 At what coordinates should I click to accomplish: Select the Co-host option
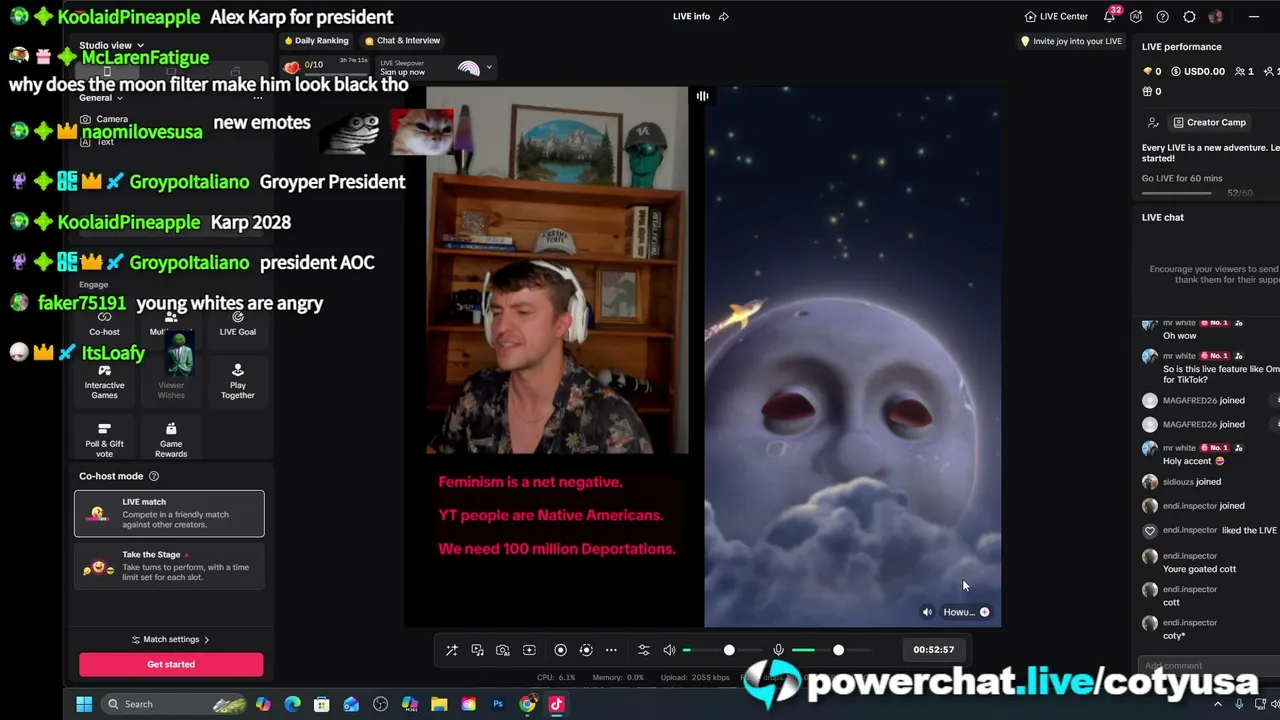[104, 324]
